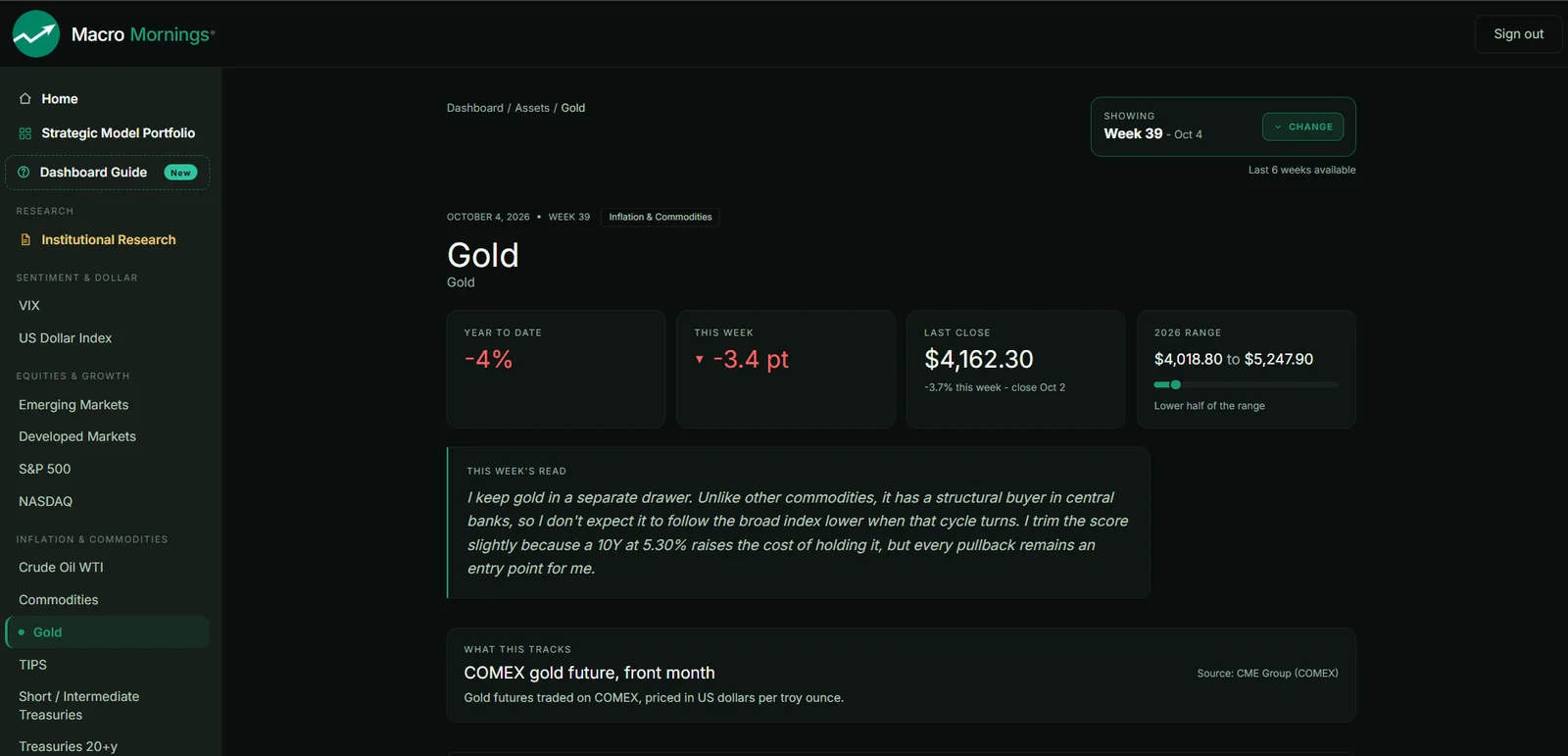
Task: Click 'COMEX gold future, front month' heading
Action: [x=589, y=674]
